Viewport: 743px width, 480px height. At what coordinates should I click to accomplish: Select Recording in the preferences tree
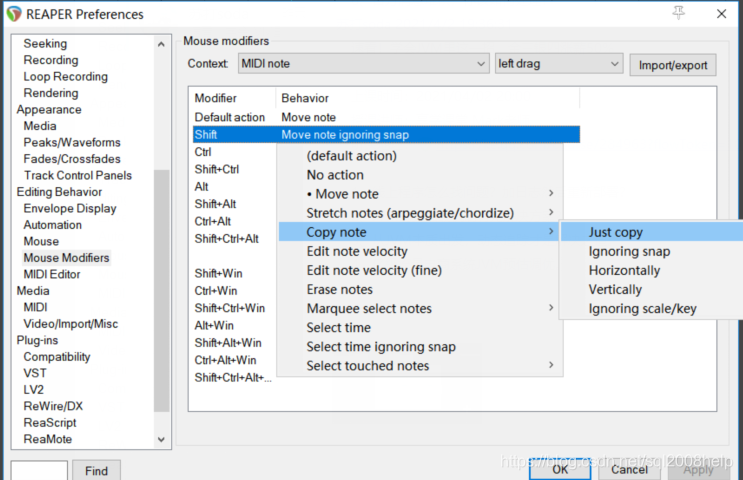51,60
